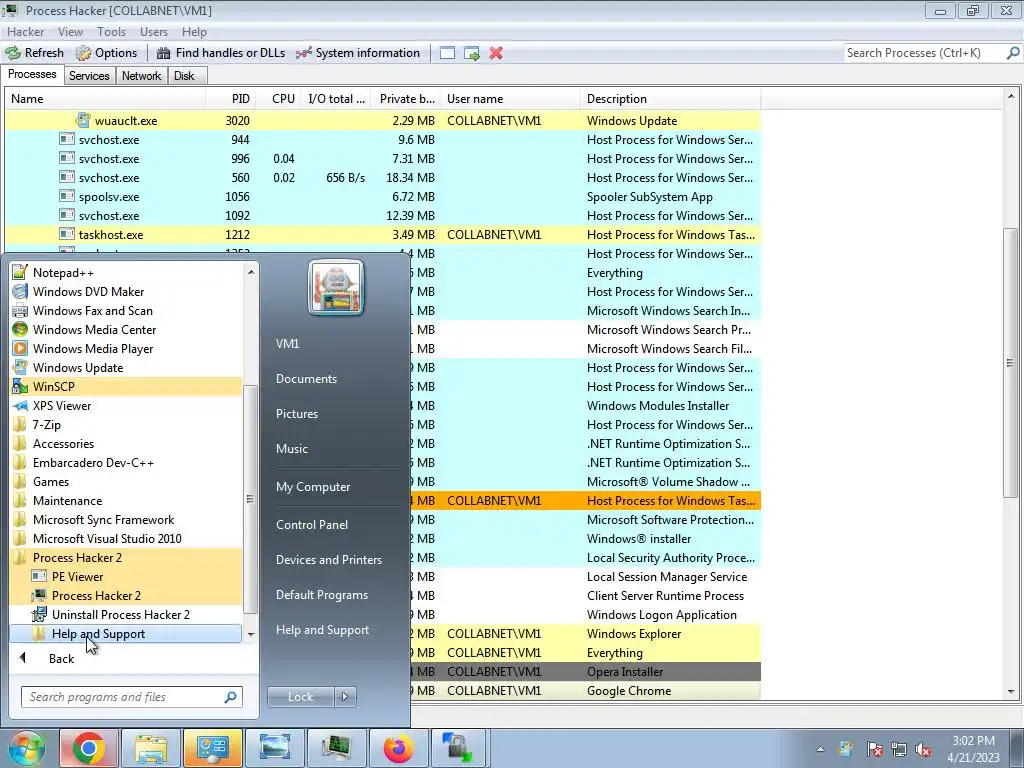The width and height of the screenshot is (1024, 768).
Task: Launch WinSCP from the Start menu
Action: tap(127, 386)
